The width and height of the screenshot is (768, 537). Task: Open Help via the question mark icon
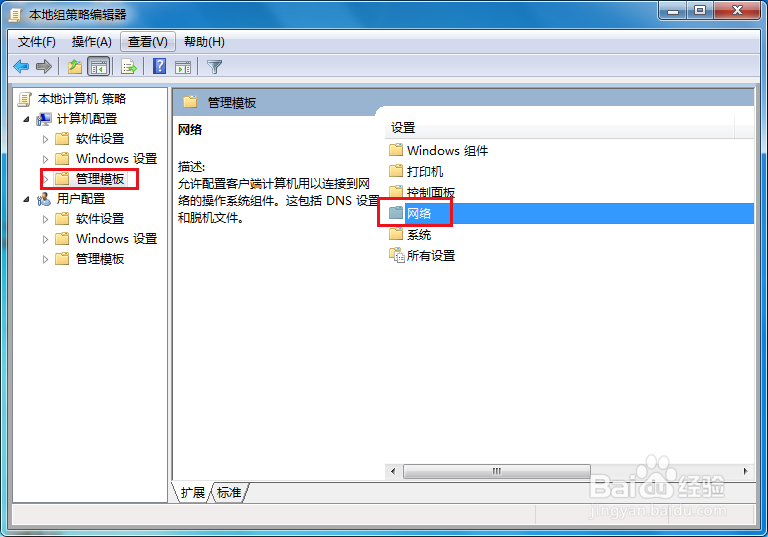(159, 66)
